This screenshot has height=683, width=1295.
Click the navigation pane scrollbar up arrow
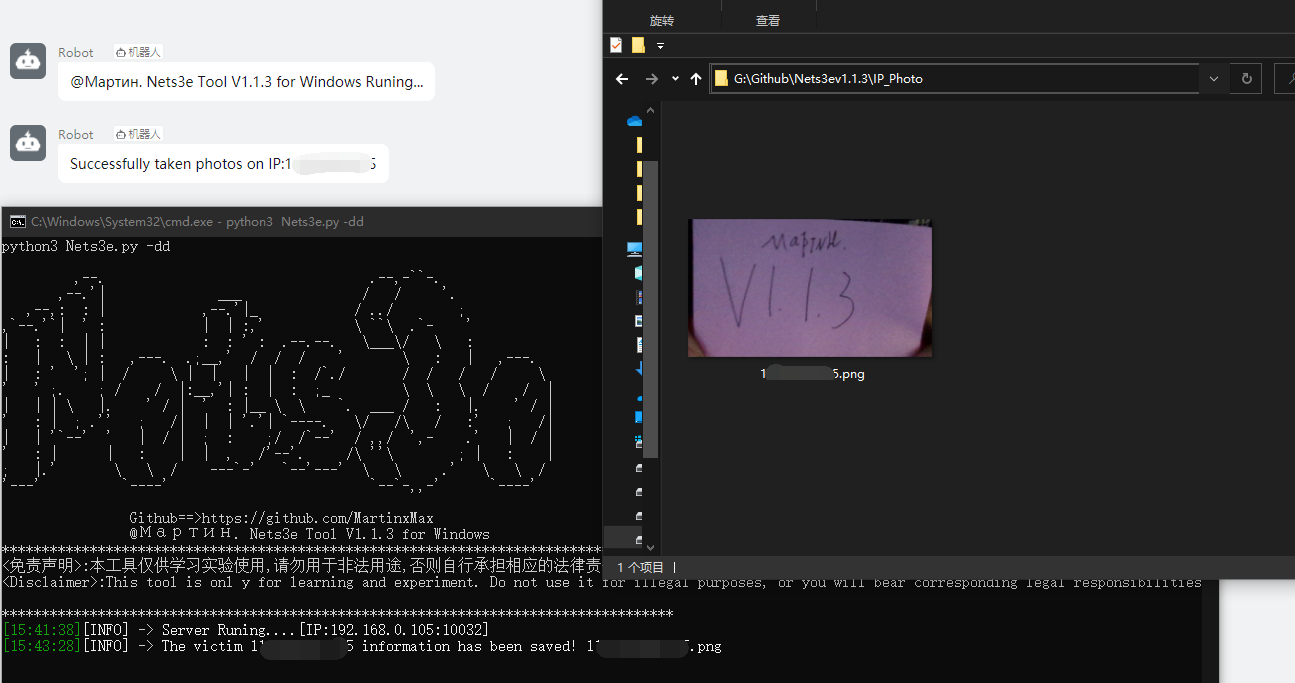point(650,110)
